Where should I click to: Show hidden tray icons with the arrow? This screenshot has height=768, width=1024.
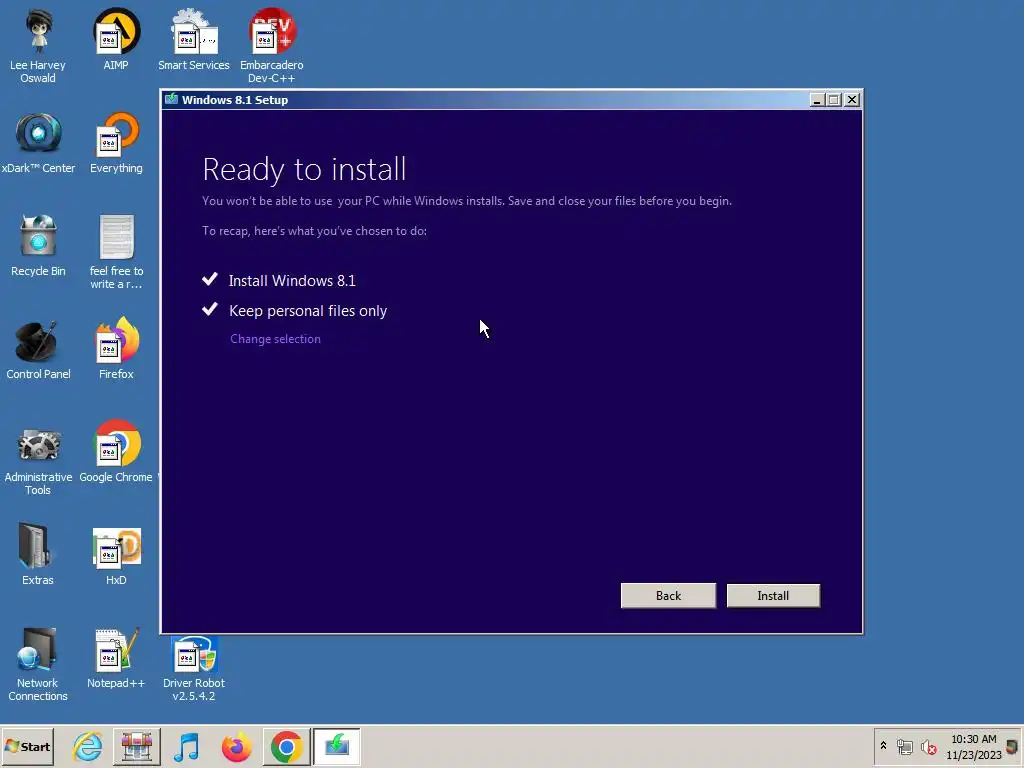coord(883,746)
